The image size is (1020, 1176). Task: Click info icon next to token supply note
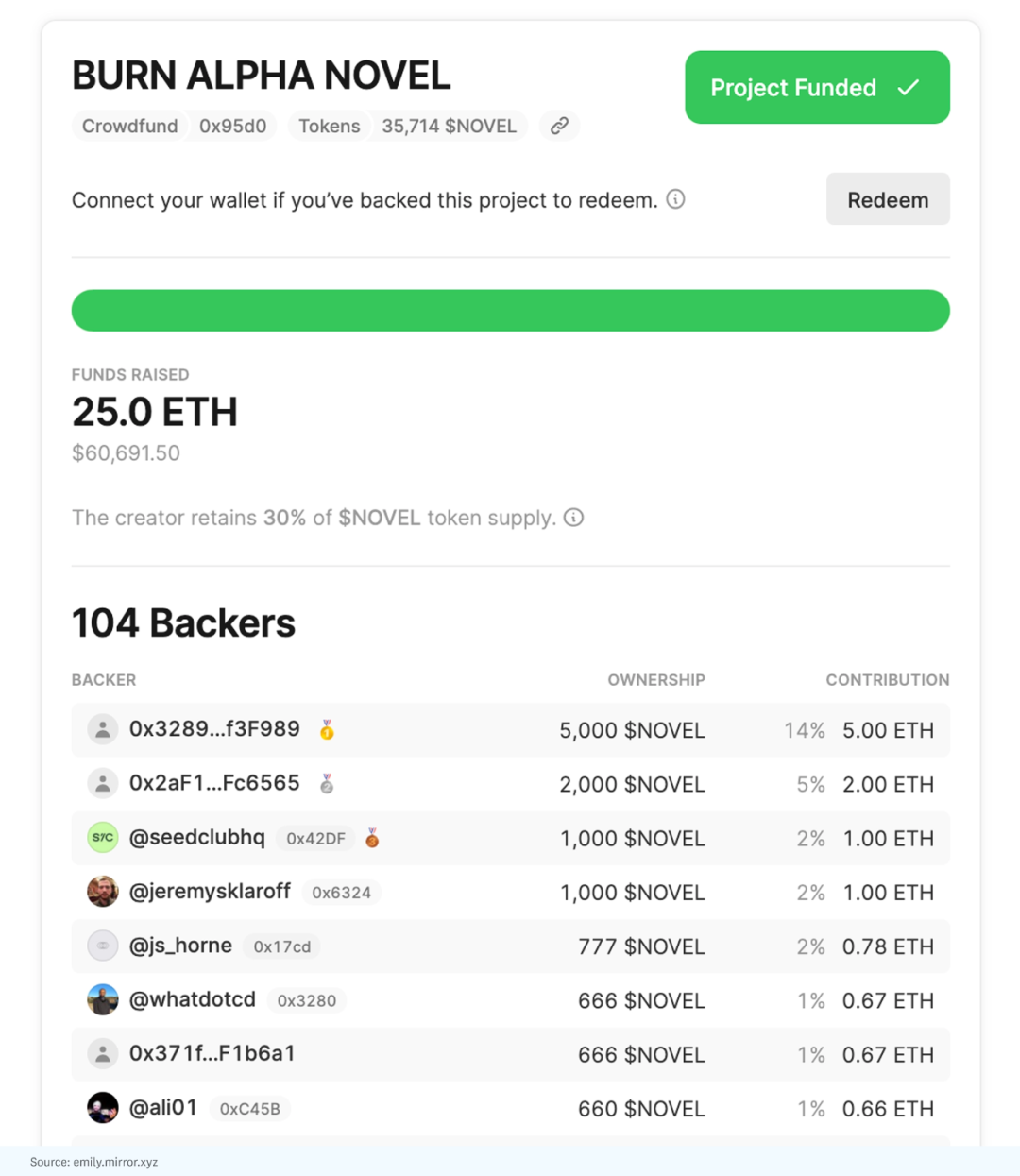click(573, 518)
